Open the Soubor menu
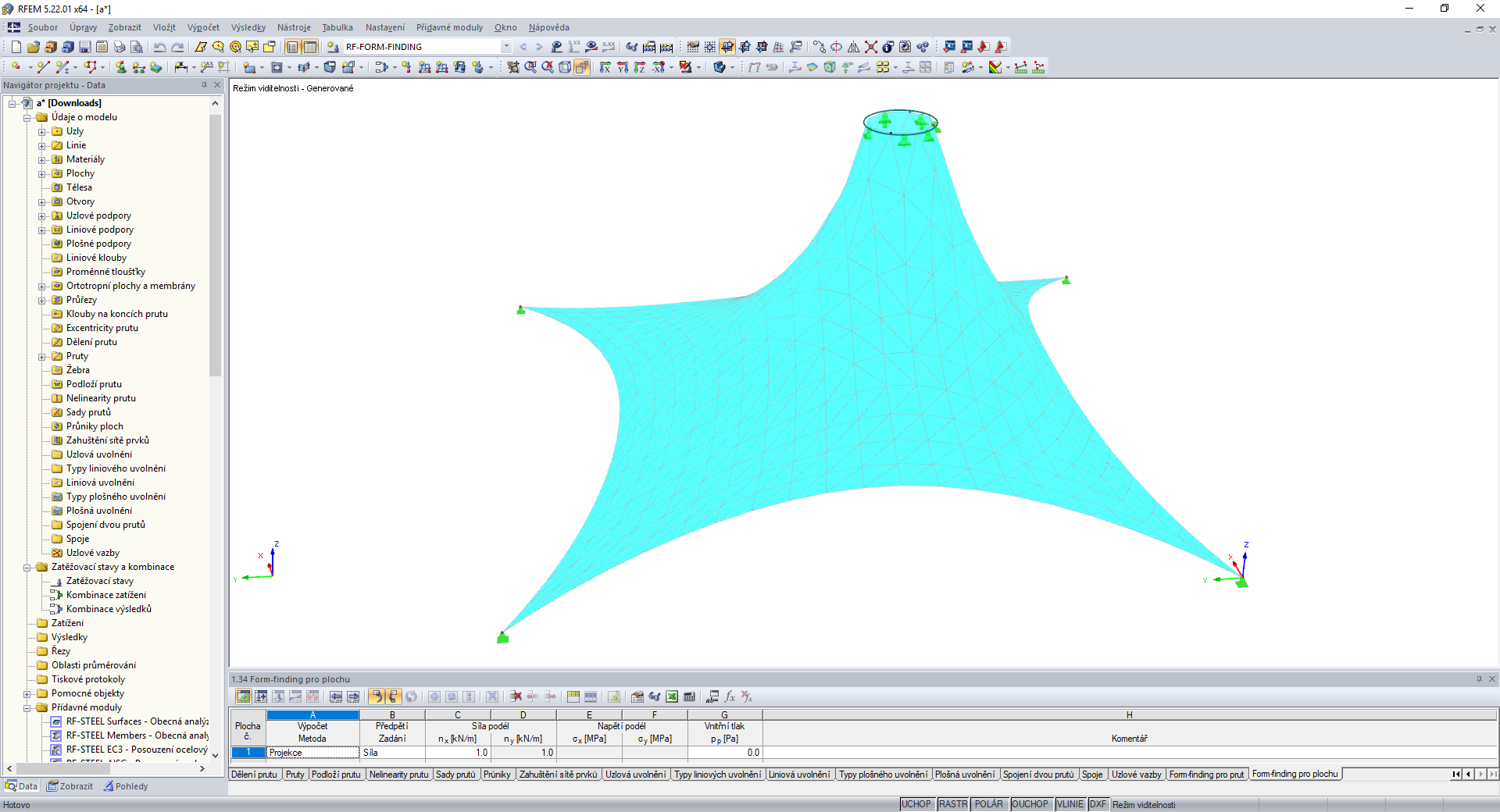Image resolution: width=1500 pixels, height=812 pixels. 43,27
